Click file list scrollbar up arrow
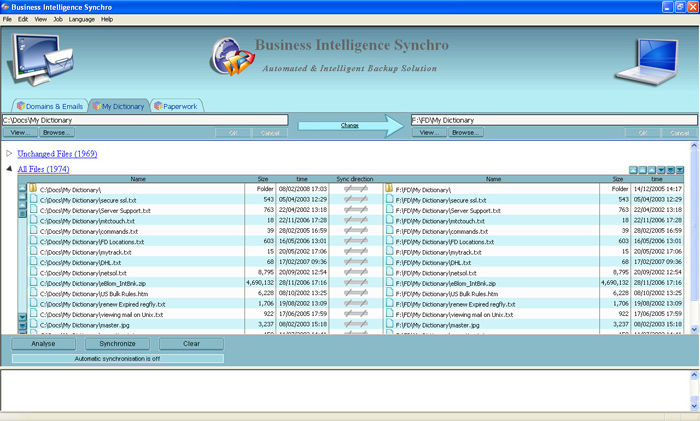700x421 pixels. (694, 146)
